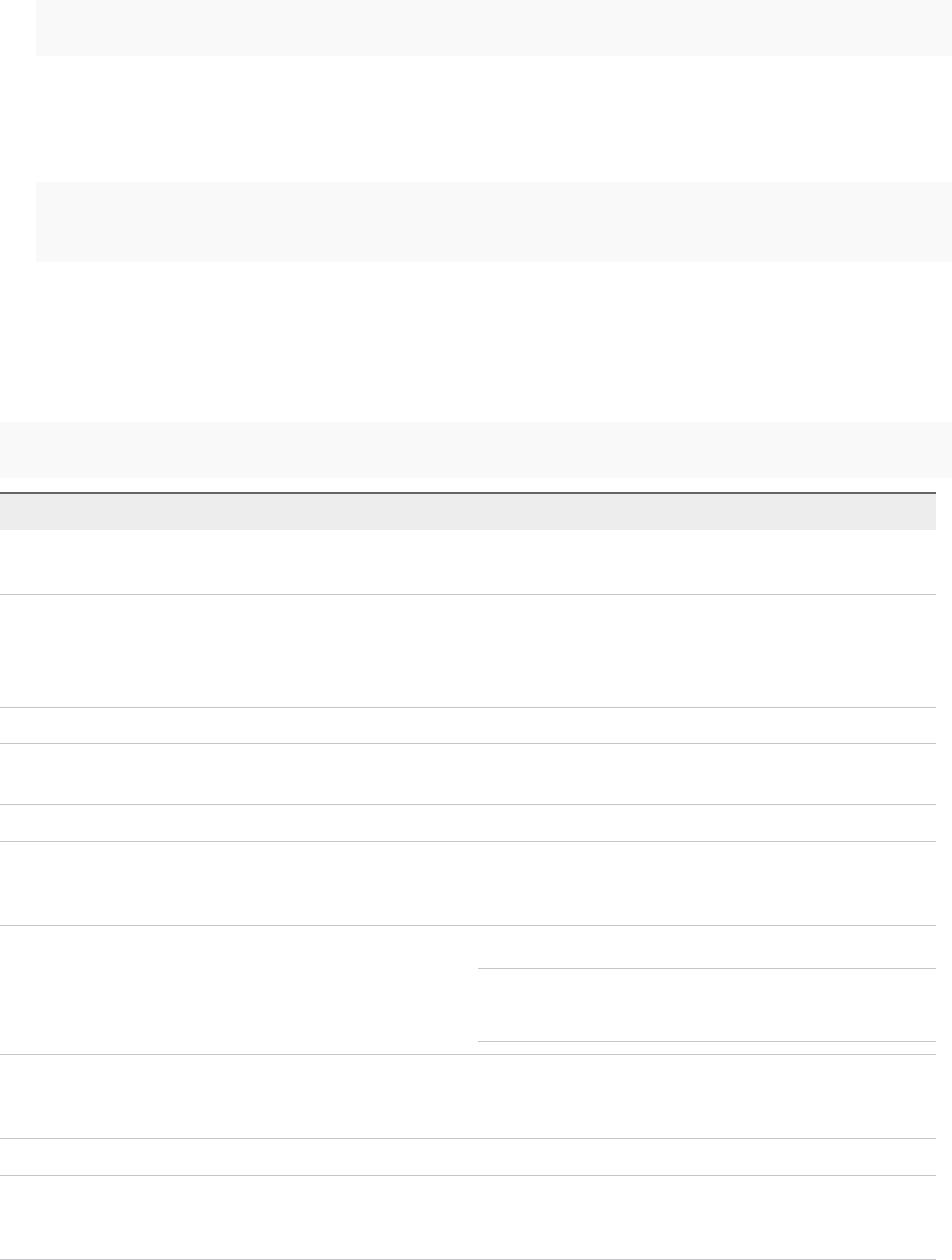Select the thin fifth table body row
The width and height of the screenshot is (952, 1260).
coord(468,821)
